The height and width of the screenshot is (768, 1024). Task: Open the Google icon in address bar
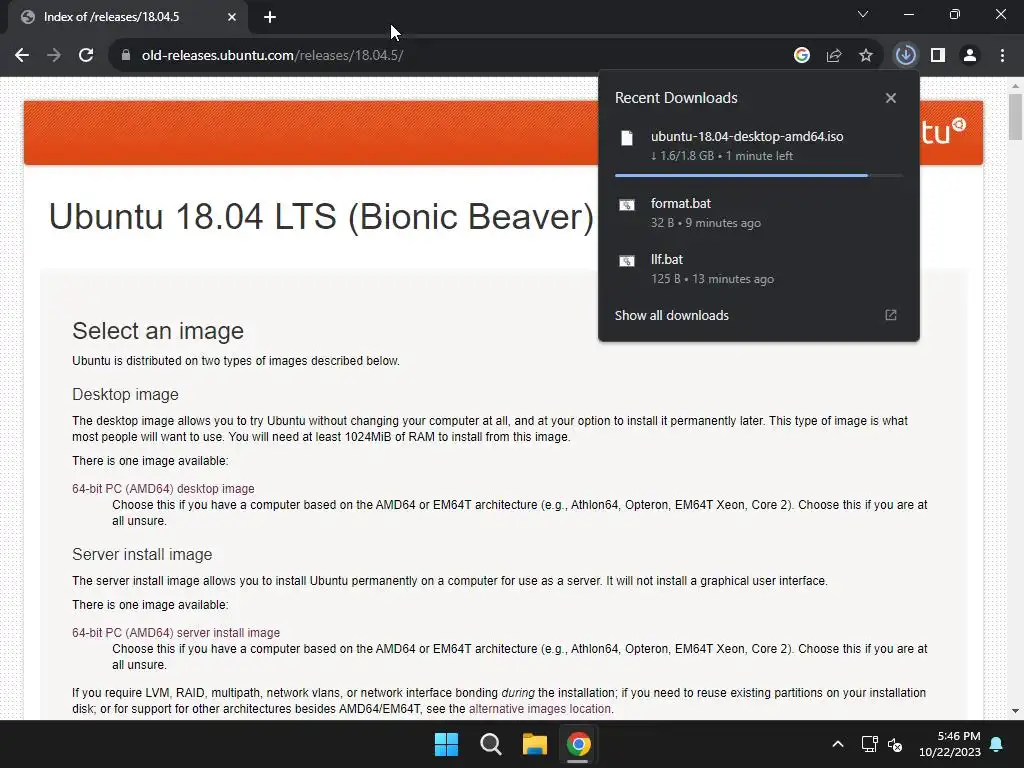tap(802, 56)
